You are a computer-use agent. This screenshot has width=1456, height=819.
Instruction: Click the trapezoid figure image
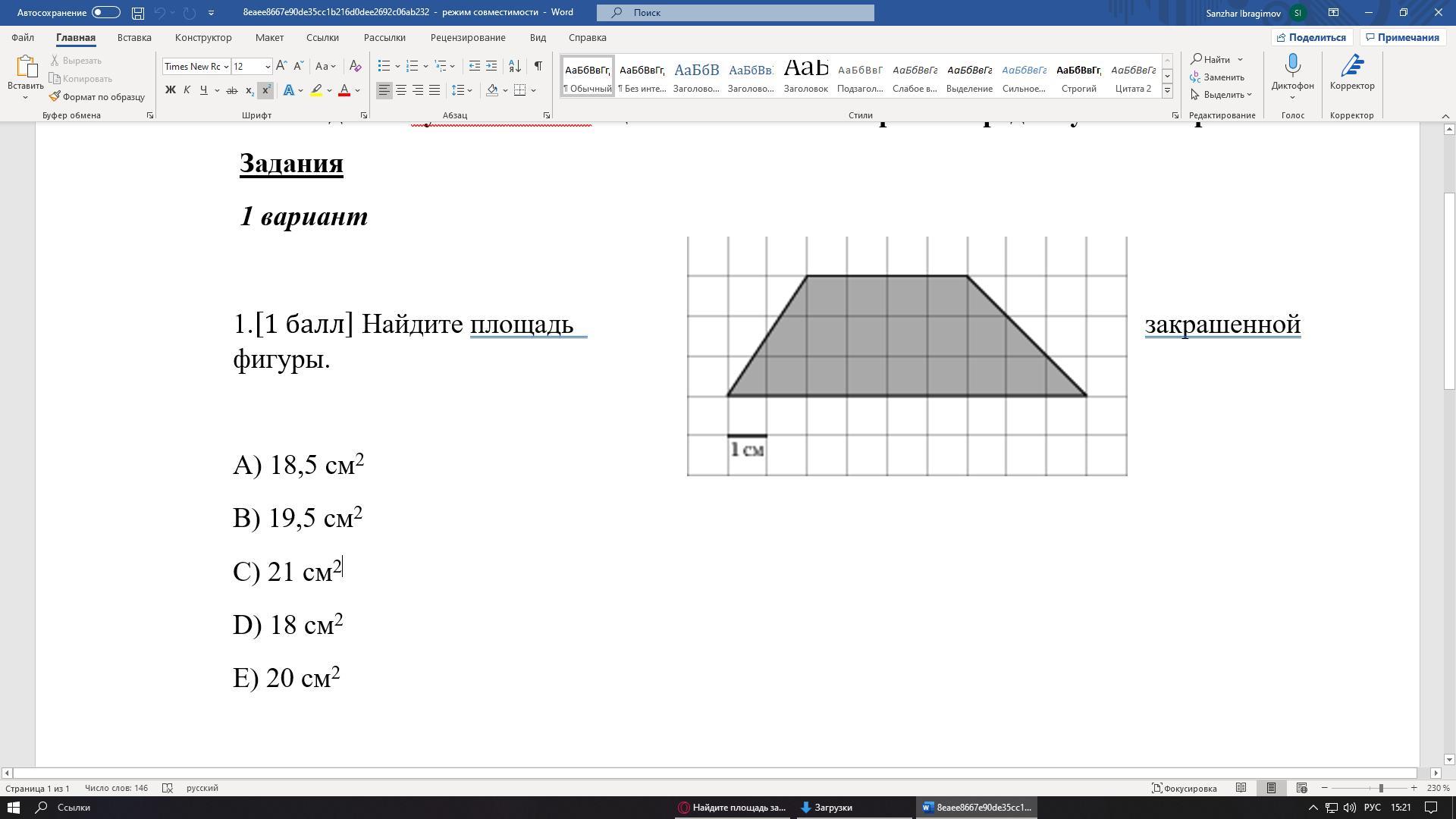coord(907,356)
